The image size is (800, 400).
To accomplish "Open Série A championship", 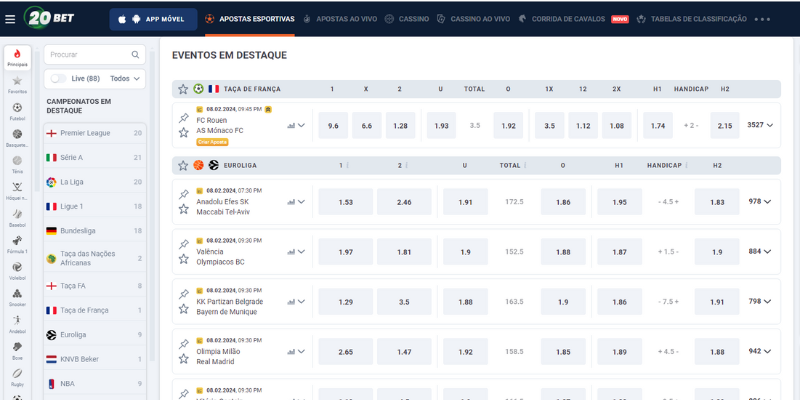I will pyautogui.click(x=94, y=158).
